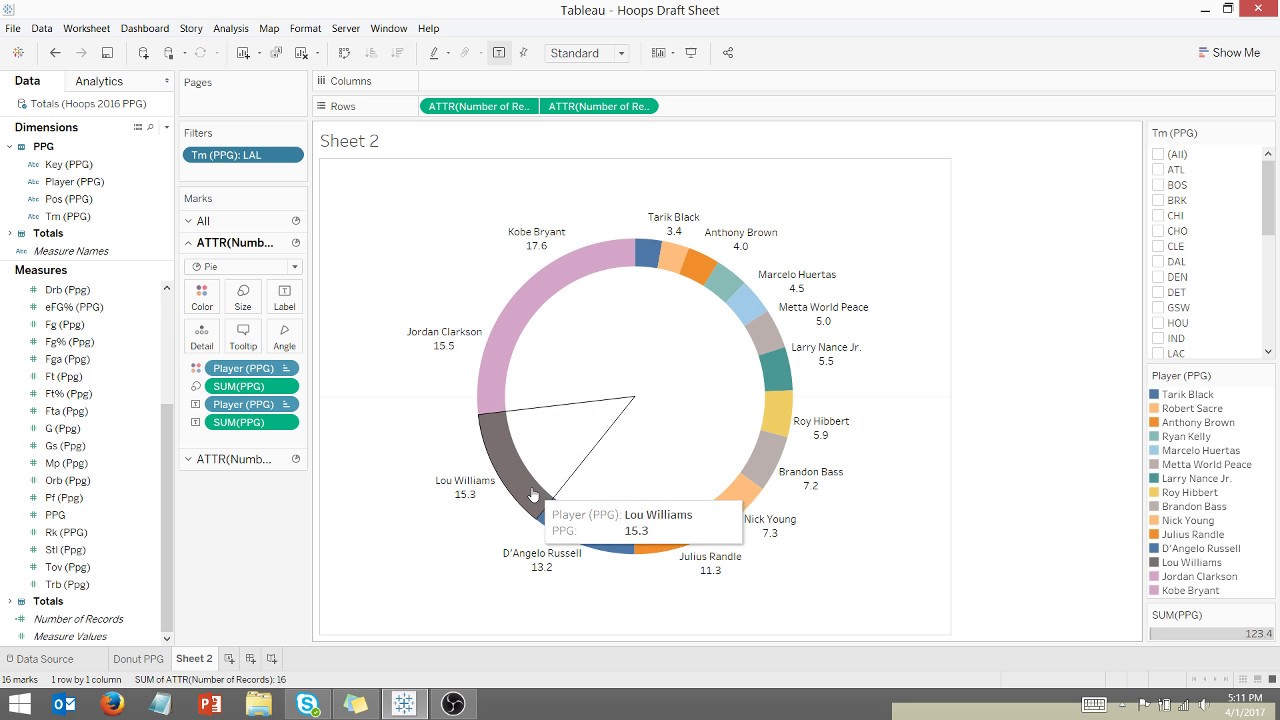
Task: Check the GSW team filter checkbox
Action: 1158,307
